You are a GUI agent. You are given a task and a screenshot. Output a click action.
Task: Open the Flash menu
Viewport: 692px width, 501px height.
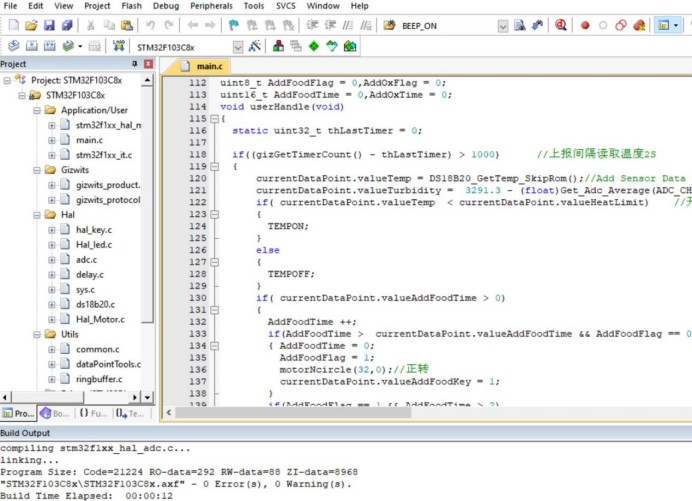[132, 6]
